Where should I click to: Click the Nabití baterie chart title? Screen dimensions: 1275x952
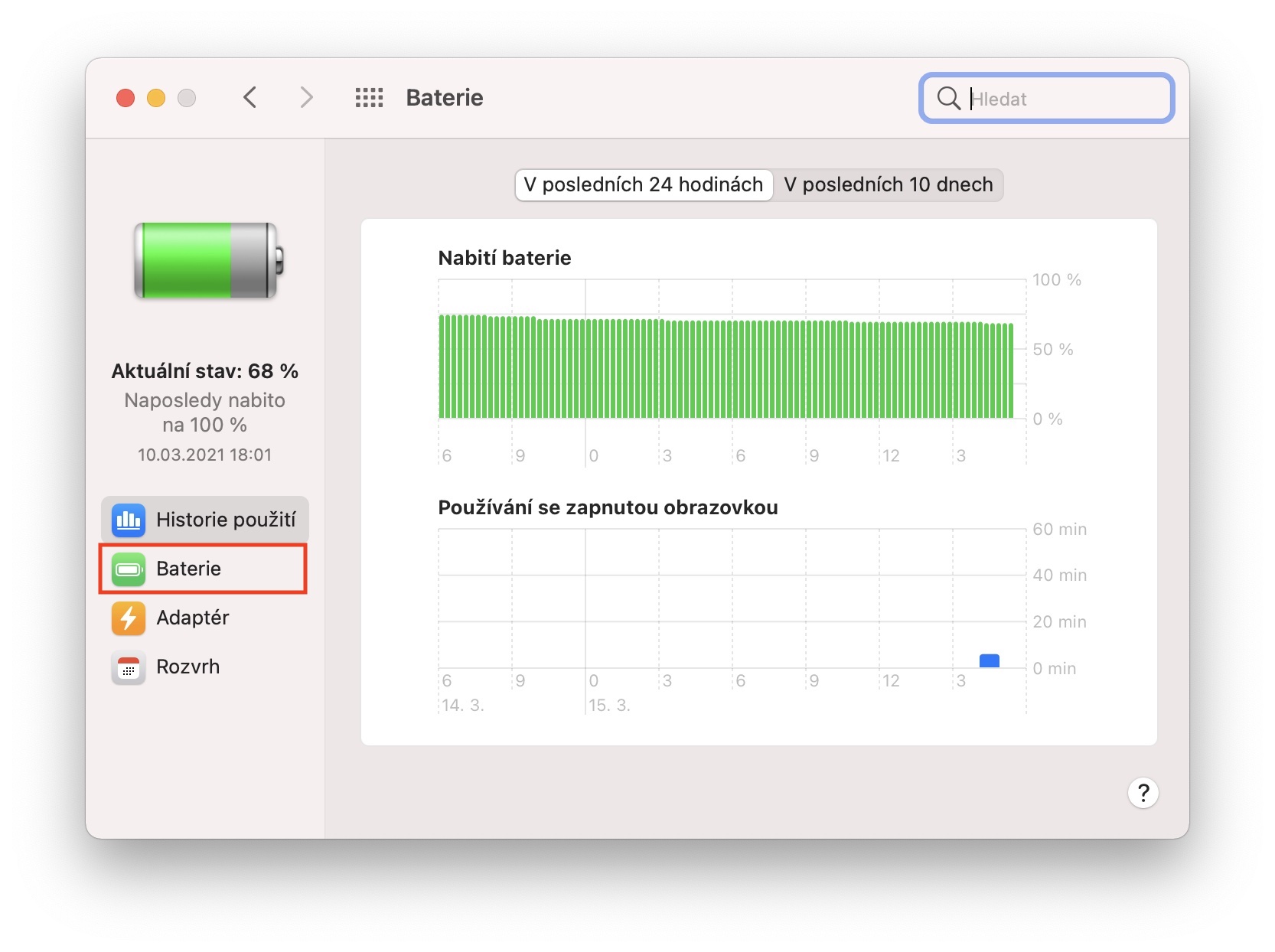[504, 258]
